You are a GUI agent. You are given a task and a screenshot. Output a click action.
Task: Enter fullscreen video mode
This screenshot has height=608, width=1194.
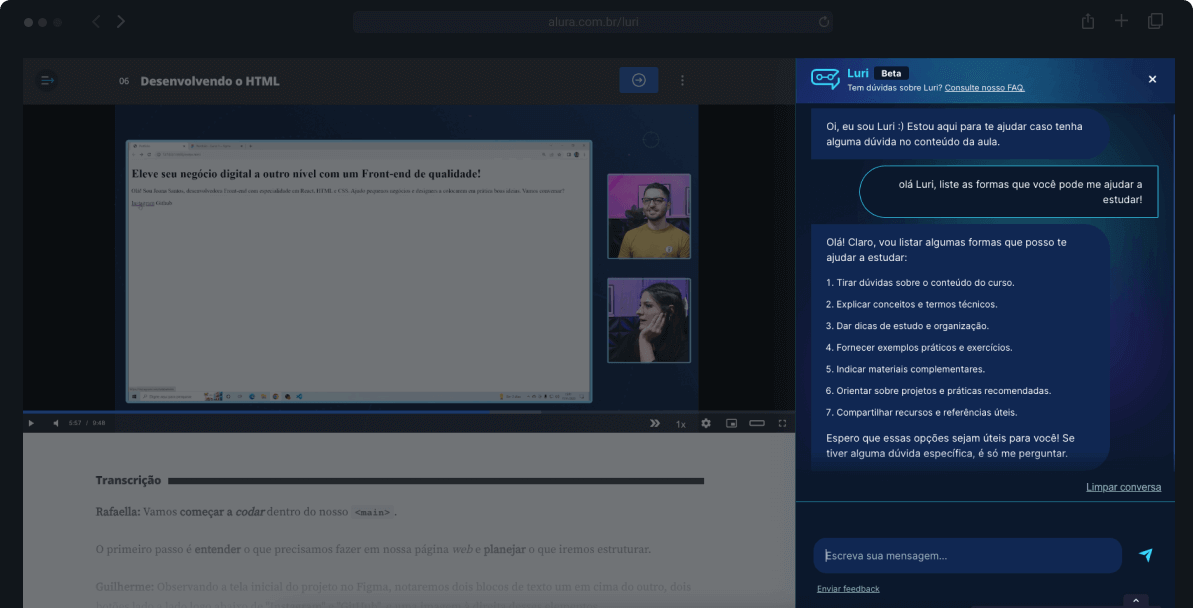[782, 423]
